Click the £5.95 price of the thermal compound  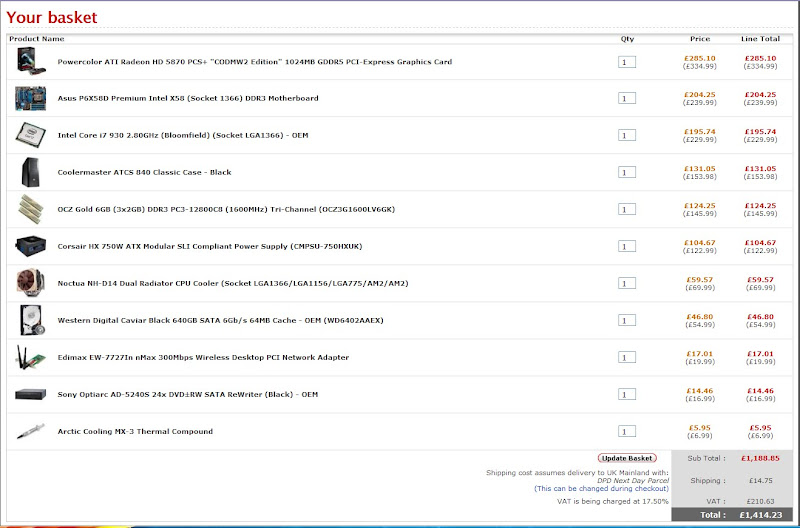[700, 428]
